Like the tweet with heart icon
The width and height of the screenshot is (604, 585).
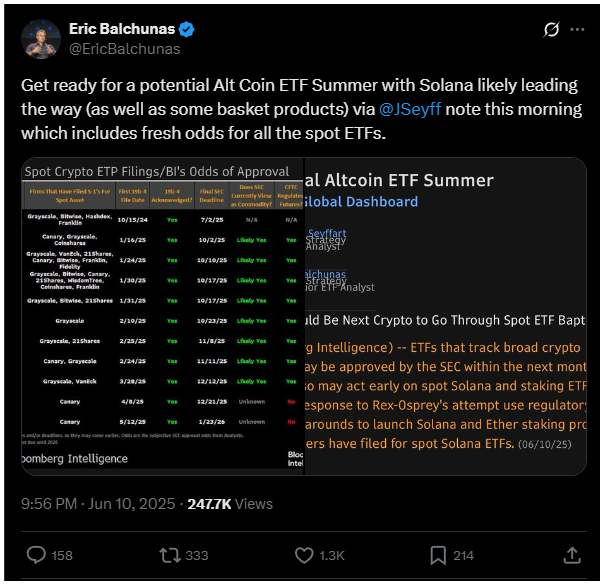[x=304, y=555]
